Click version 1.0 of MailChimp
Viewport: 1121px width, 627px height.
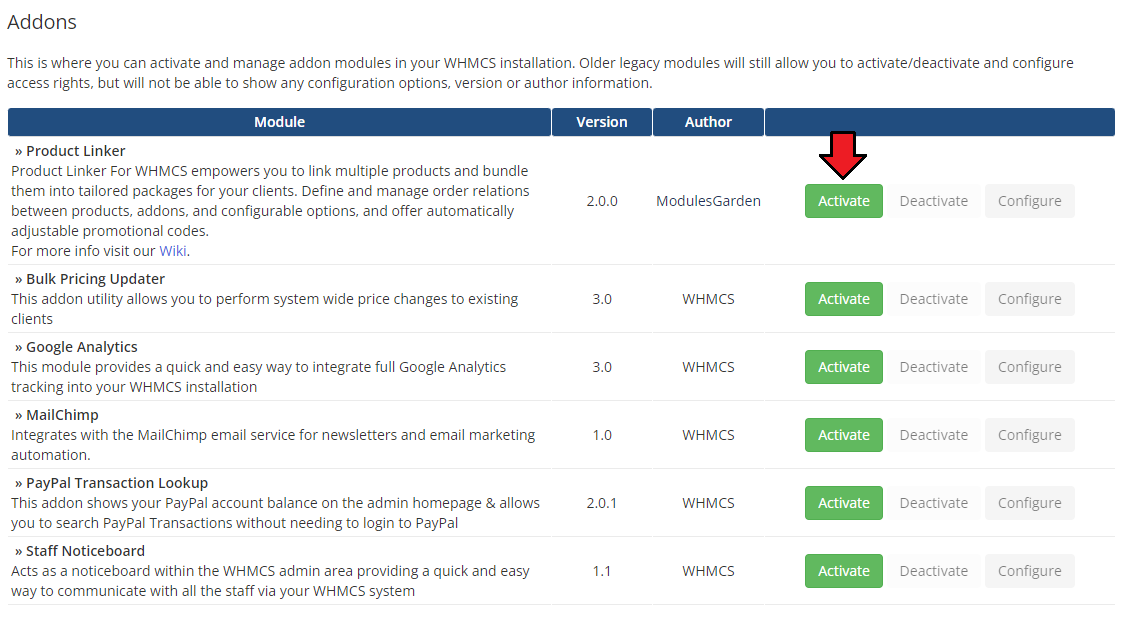point(602,435)
